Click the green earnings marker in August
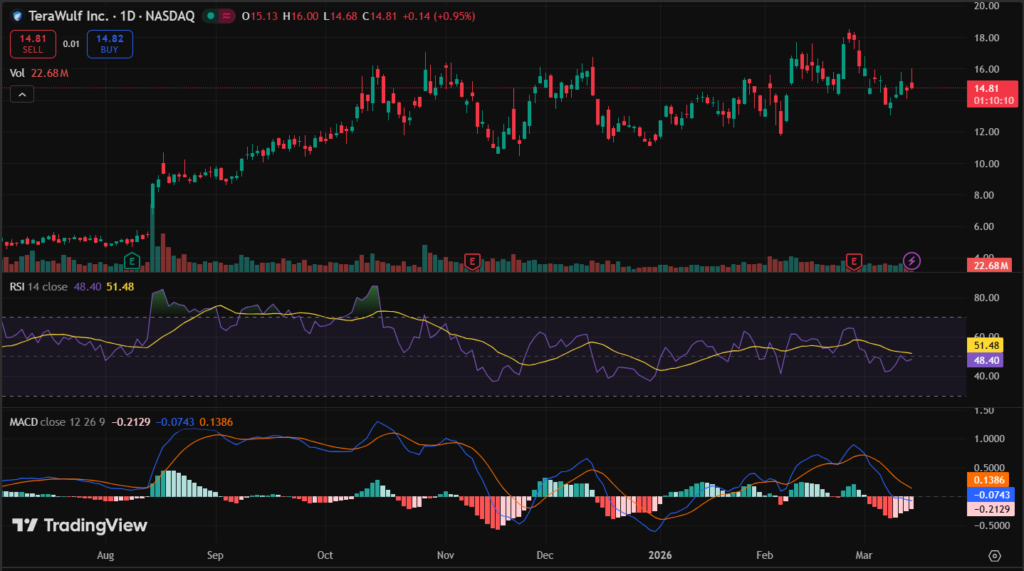The width and height of the screenshot is (1024, 571). [x=130, y=261]
